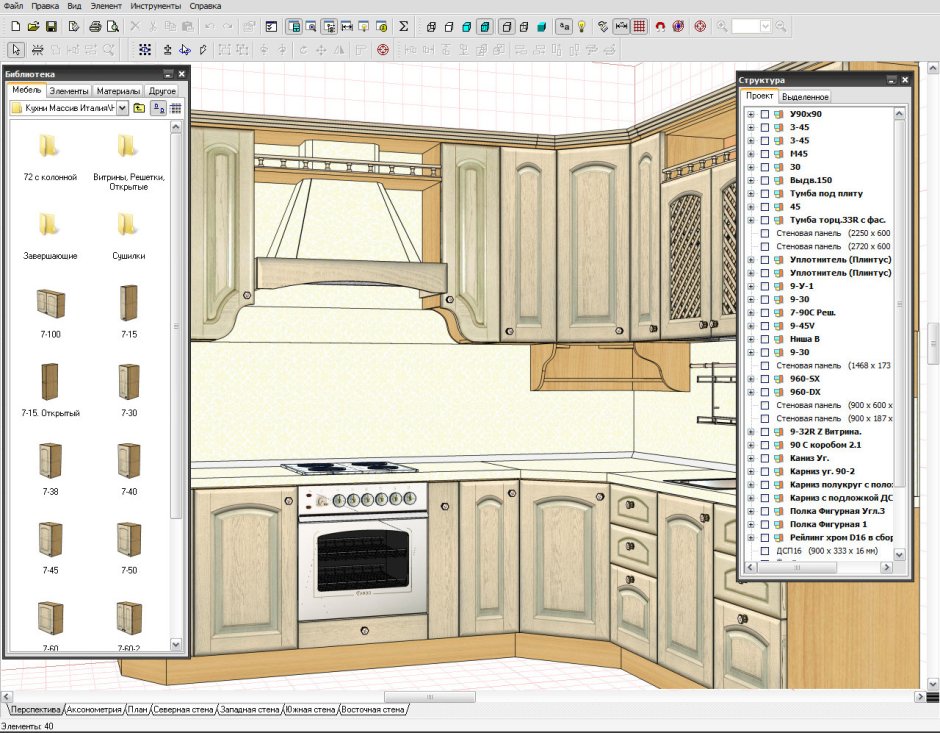Open the Выделенное tab in Структура panel
The image size is (940, 733).
(x=804, y=97)
